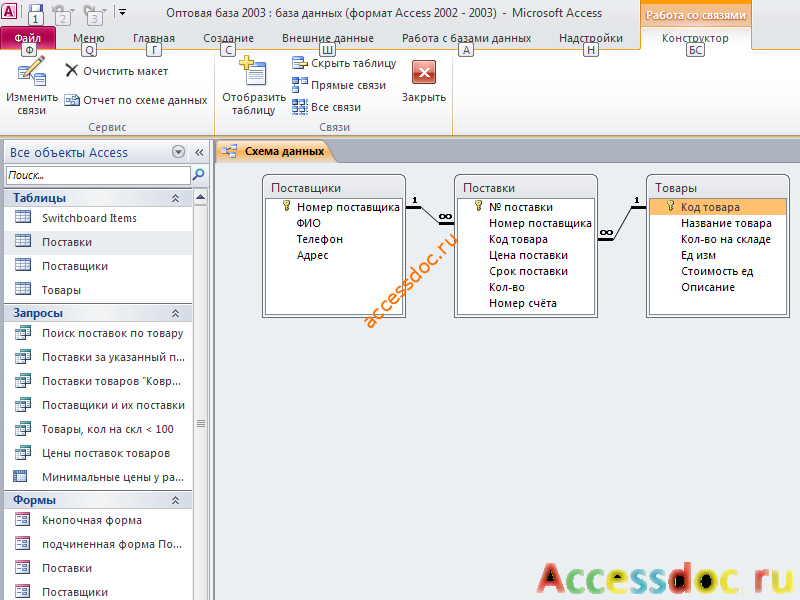Screen dimensions: 800x600
Task: Show Все связи
Action: [x=327, y=107]
